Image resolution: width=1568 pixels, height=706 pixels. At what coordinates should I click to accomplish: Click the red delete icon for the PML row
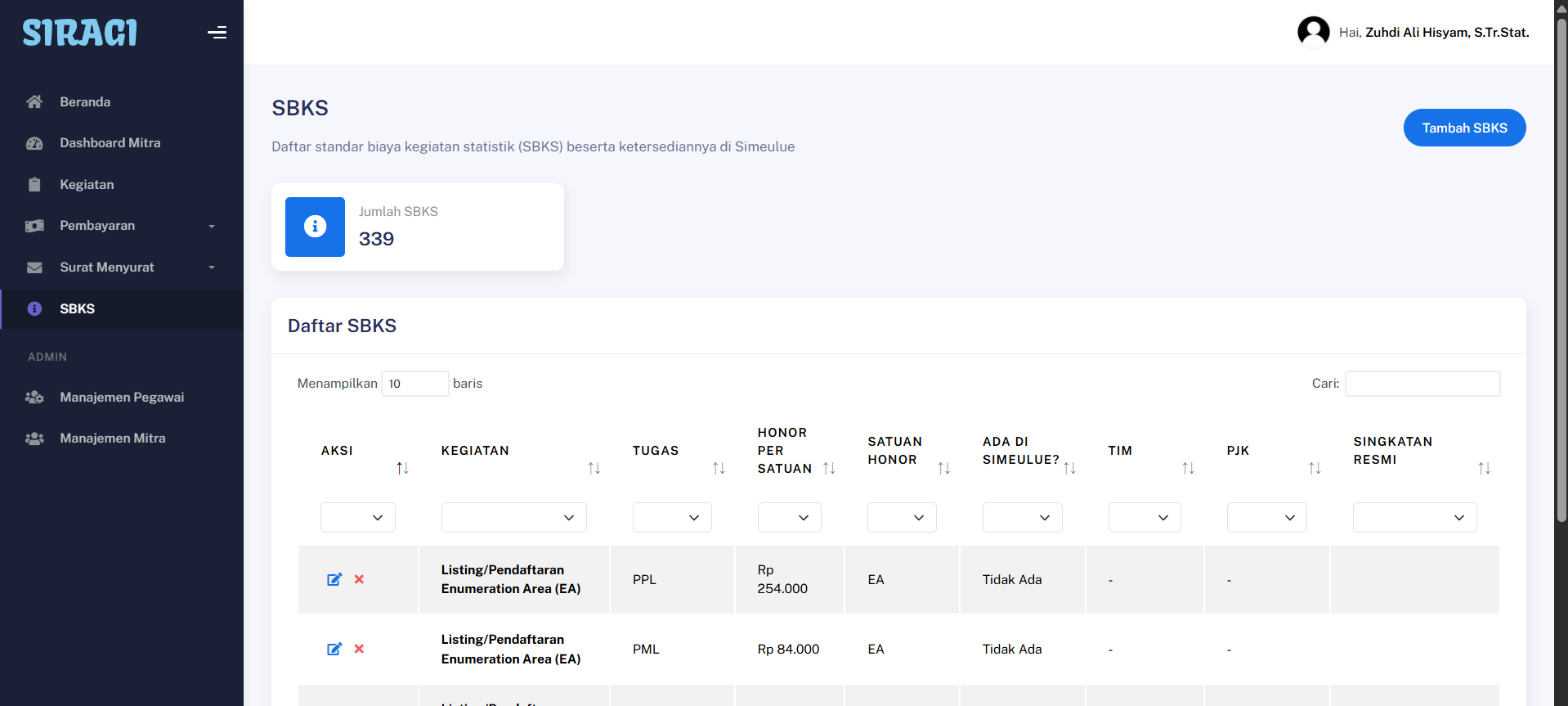point(359,649)
